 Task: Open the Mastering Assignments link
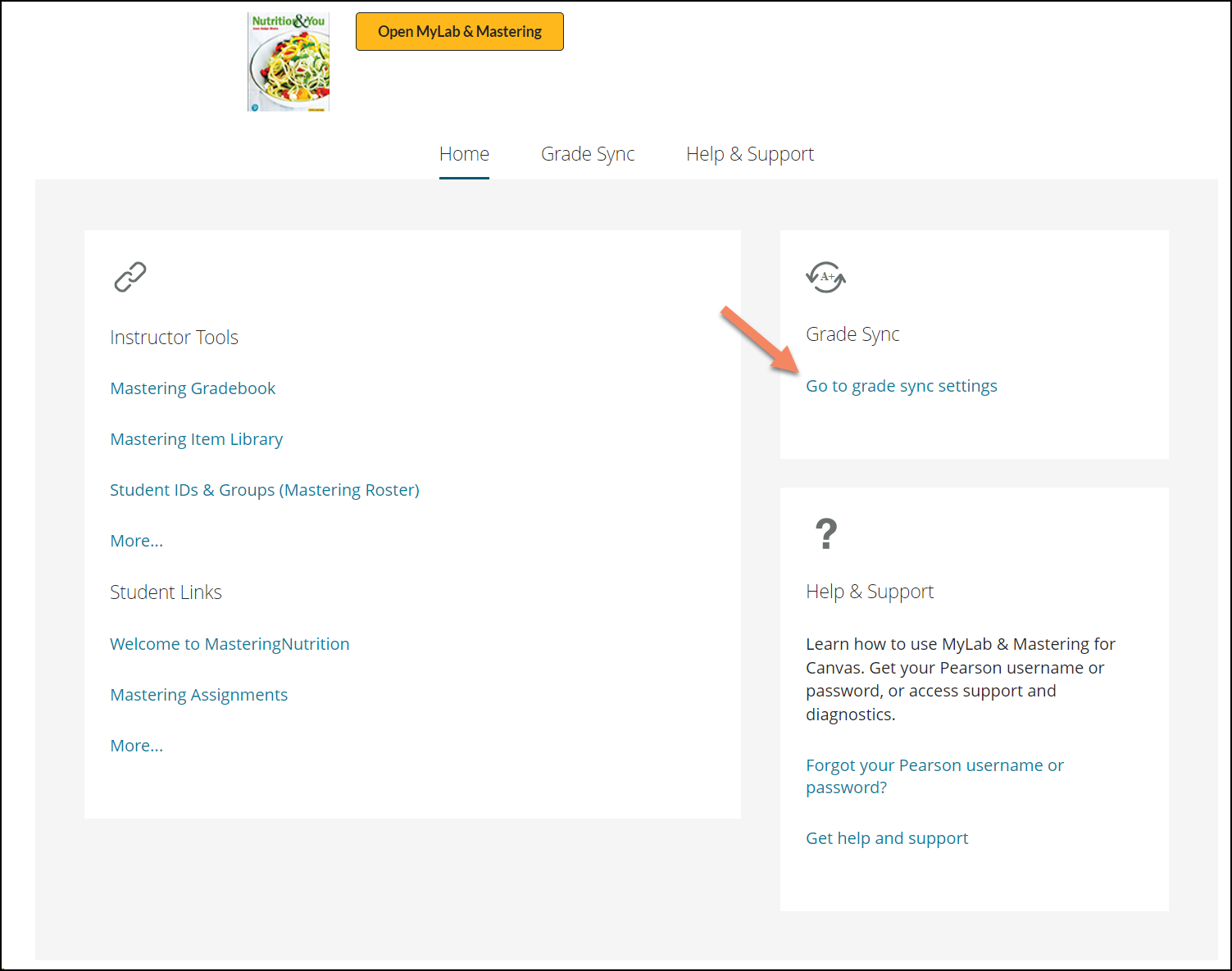pyautogui.click(x=199, y=695)
